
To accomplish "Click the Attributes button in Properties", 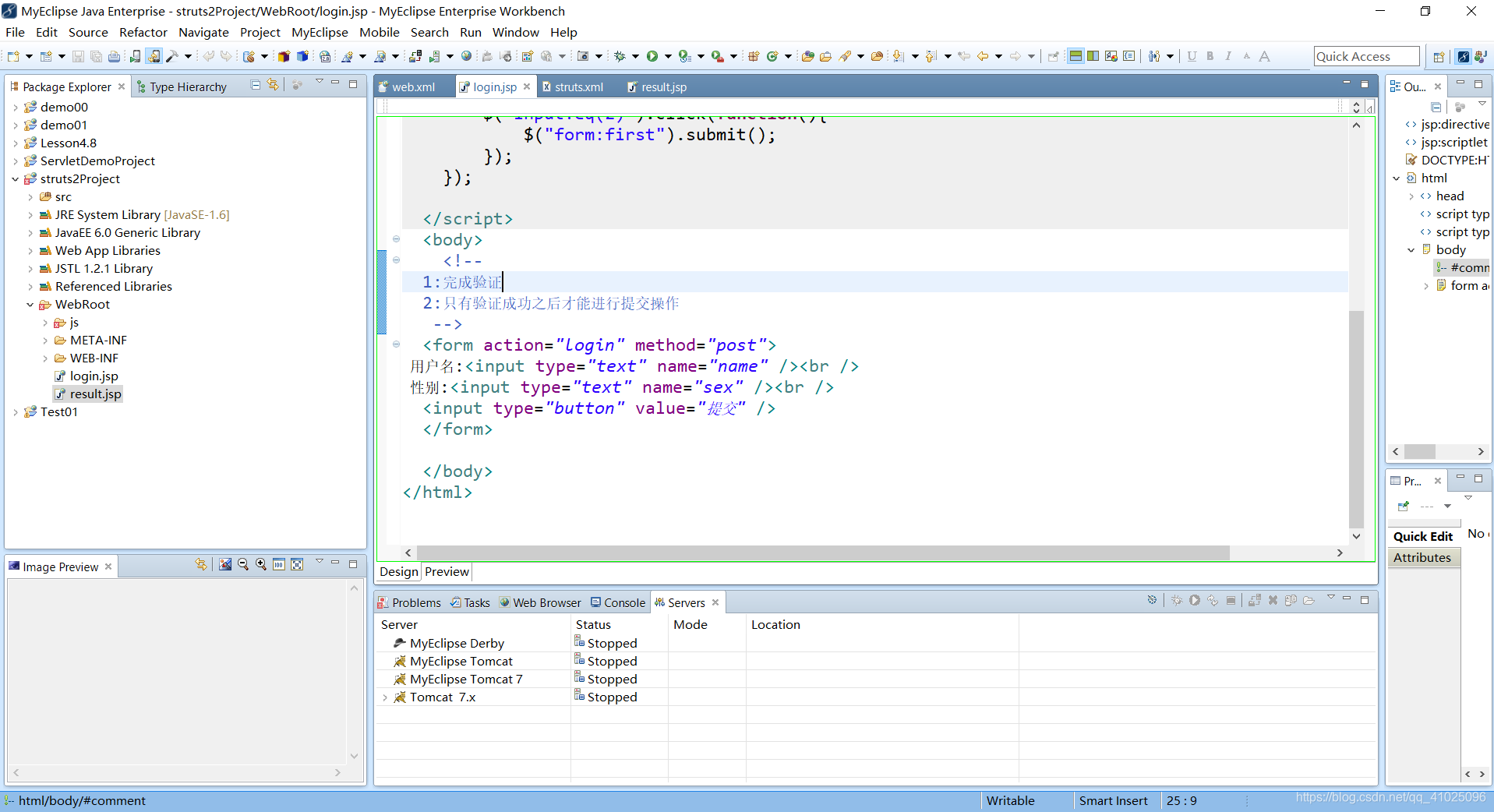I will tap(1422, 557).
